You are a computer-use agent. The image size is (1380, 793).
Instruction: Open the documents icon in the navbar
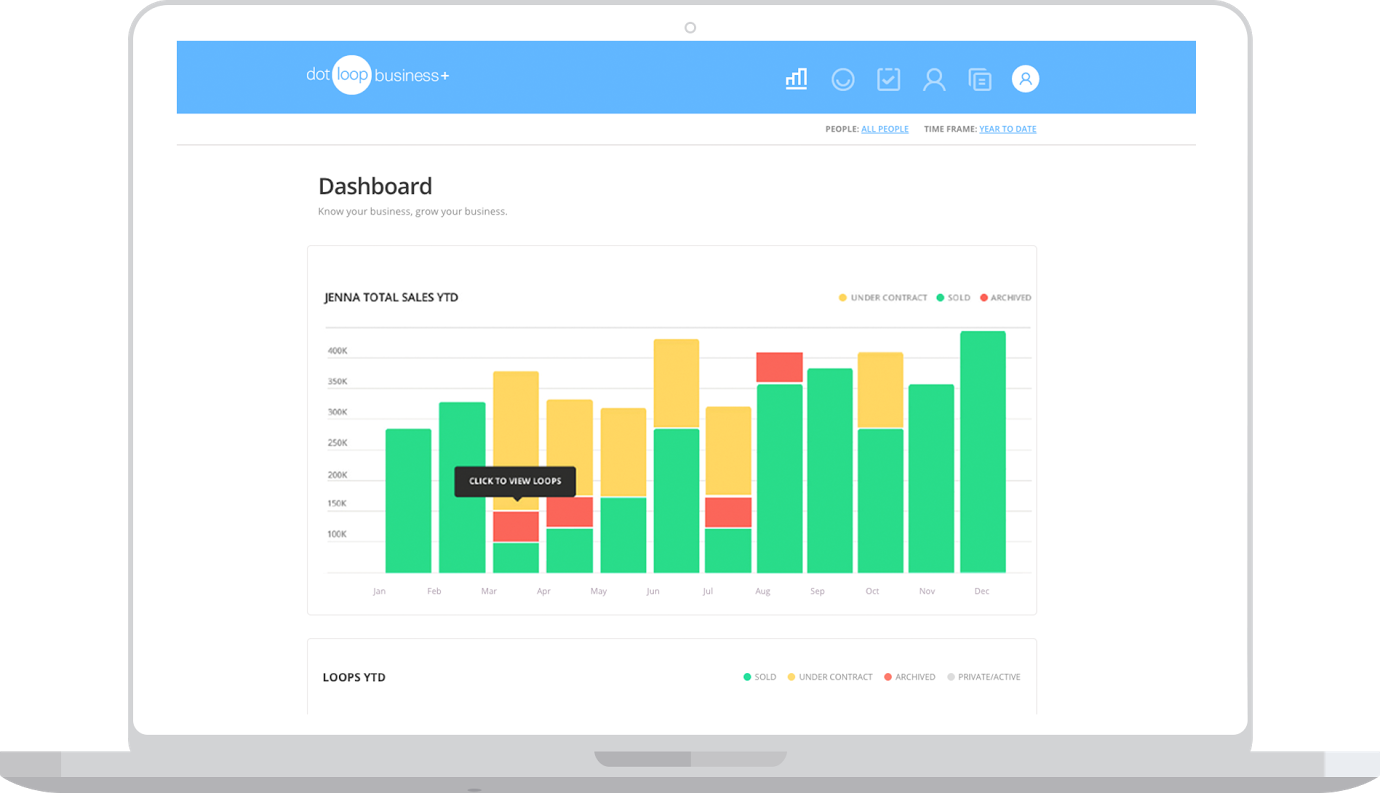[x=979, y=77]
